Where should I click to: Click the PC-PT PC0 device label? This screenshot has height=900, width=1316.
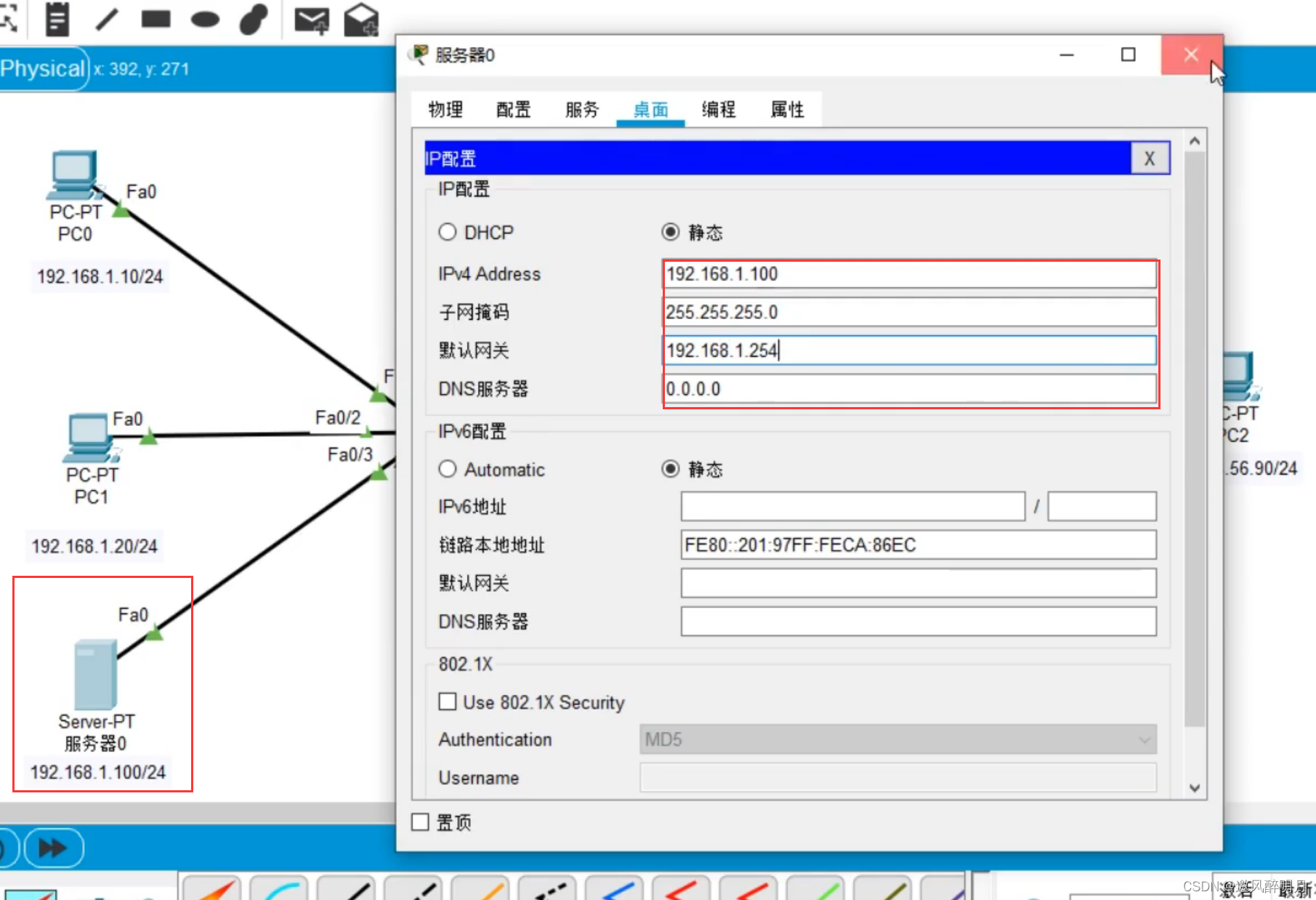(76, 223)
